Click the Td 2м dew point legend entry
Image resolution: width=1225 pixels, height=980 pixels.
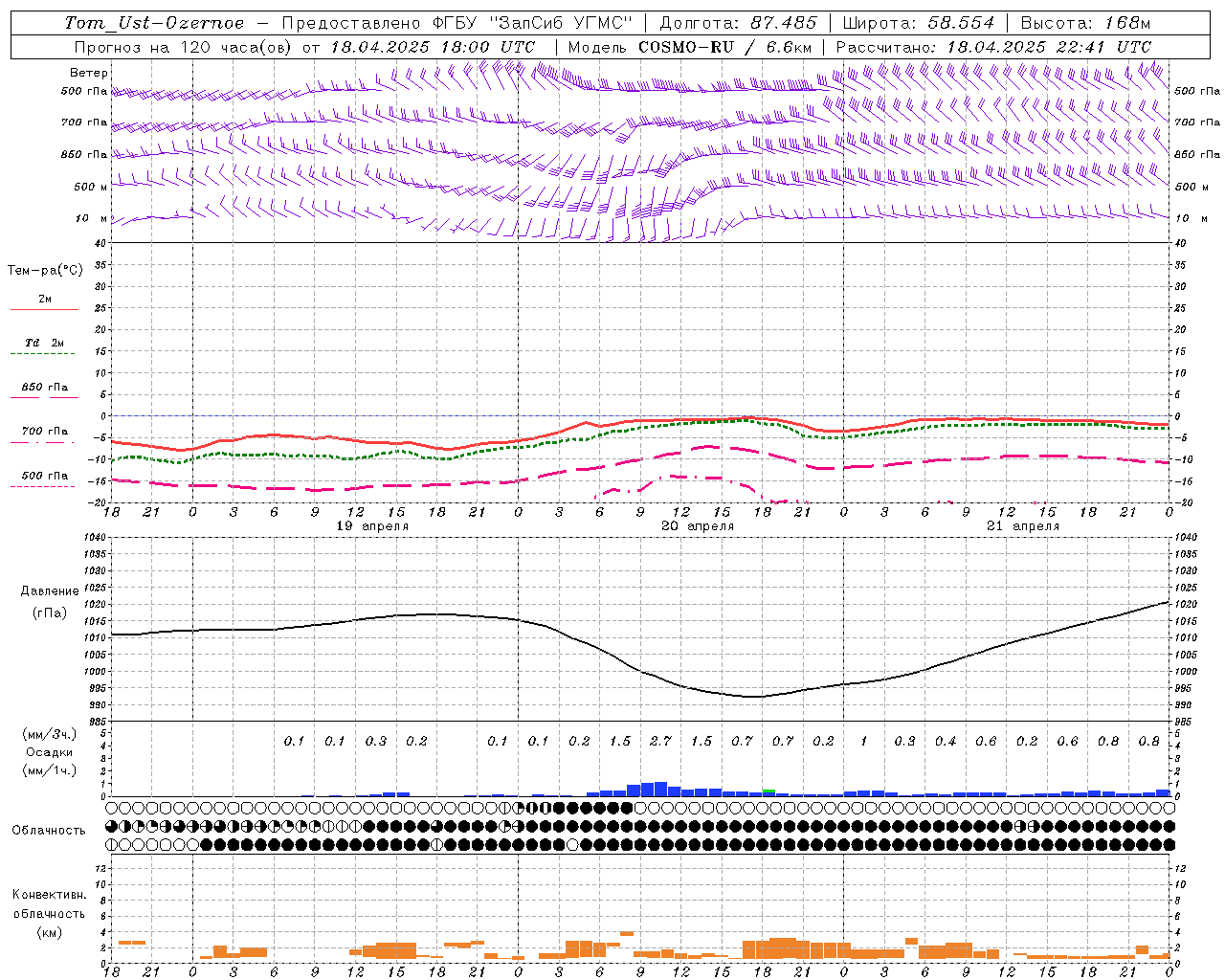[x=44, y=343]
